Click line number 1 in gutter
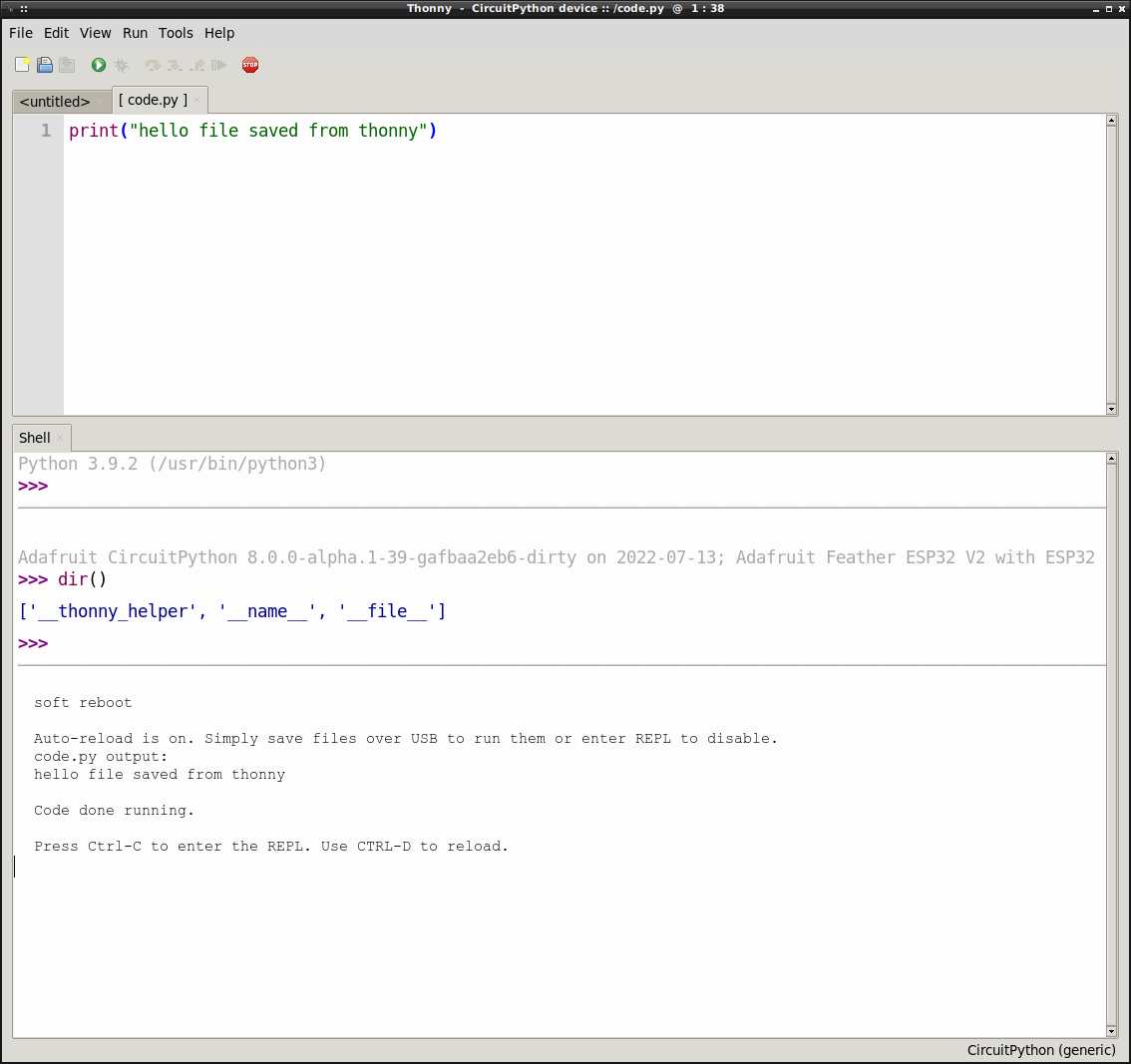 coord(46,131)
